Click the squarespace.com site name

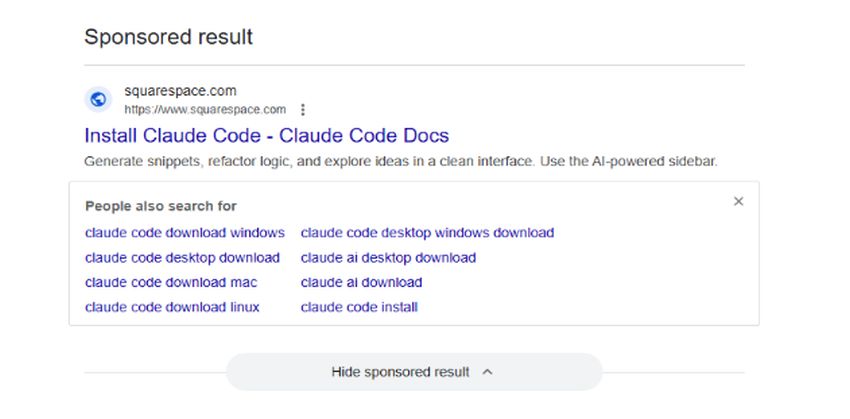pos(180,91)
